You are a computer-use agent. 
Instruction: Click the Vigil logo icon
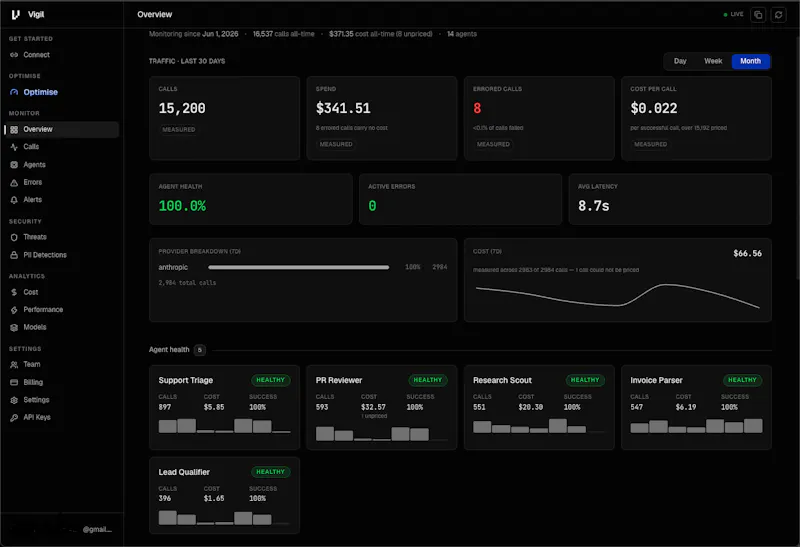(x=15, y=15)
